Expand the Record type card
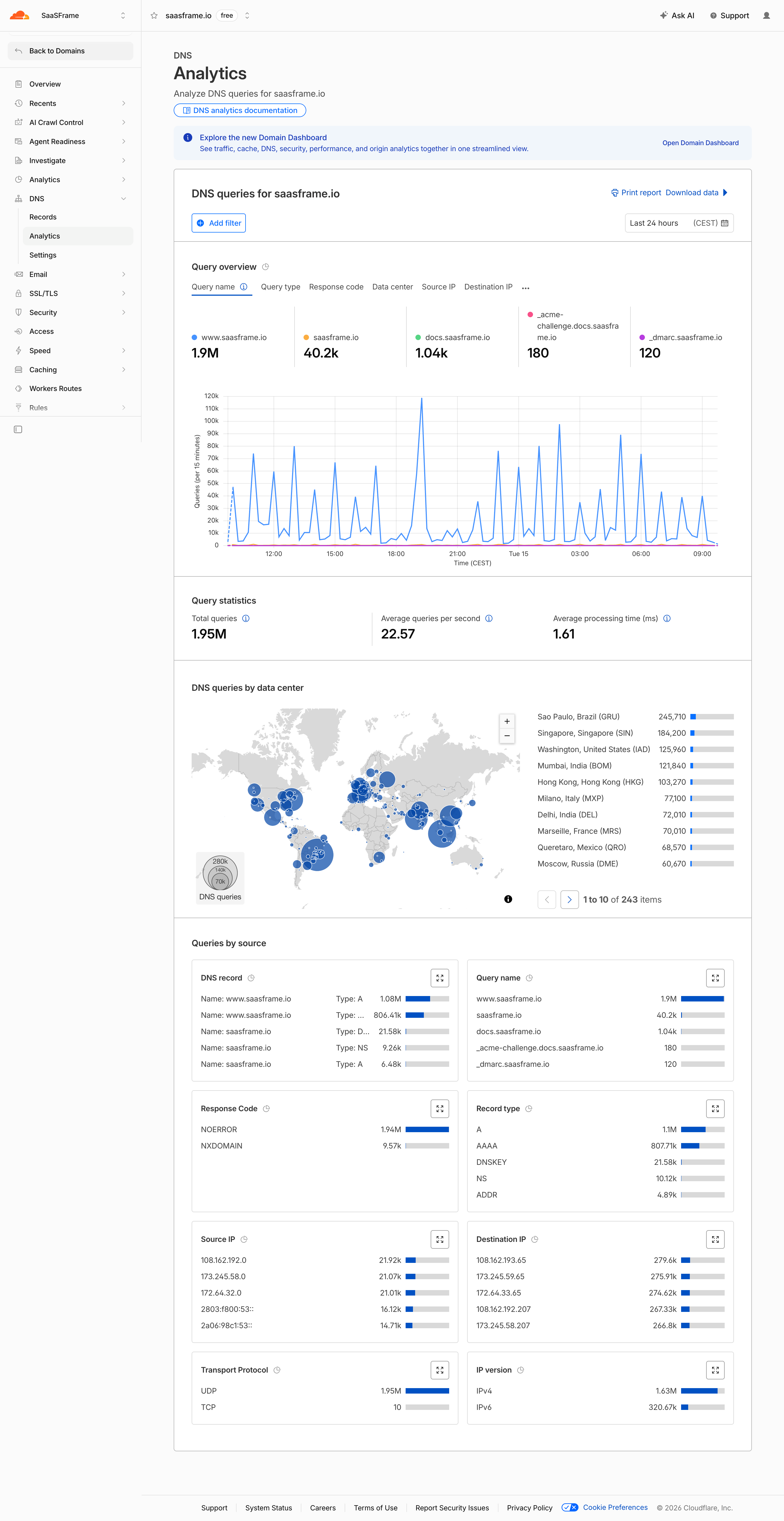Image resolution: width=784 pixels, height=1521 pixels. [x=715, y=1108]
